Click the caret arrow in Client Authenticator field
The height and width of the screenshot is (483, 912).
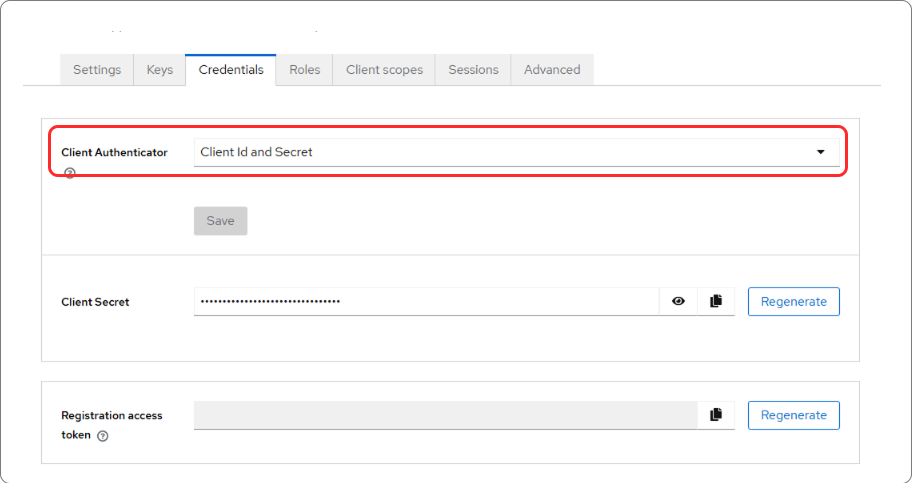[821, 152]
